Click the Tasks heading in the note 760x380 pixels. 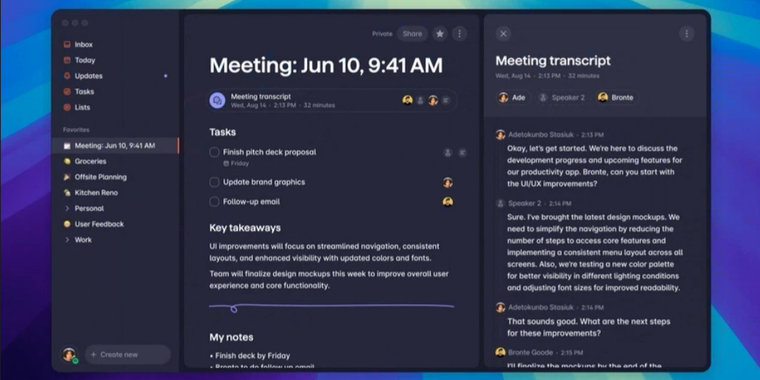coord(222,132)
